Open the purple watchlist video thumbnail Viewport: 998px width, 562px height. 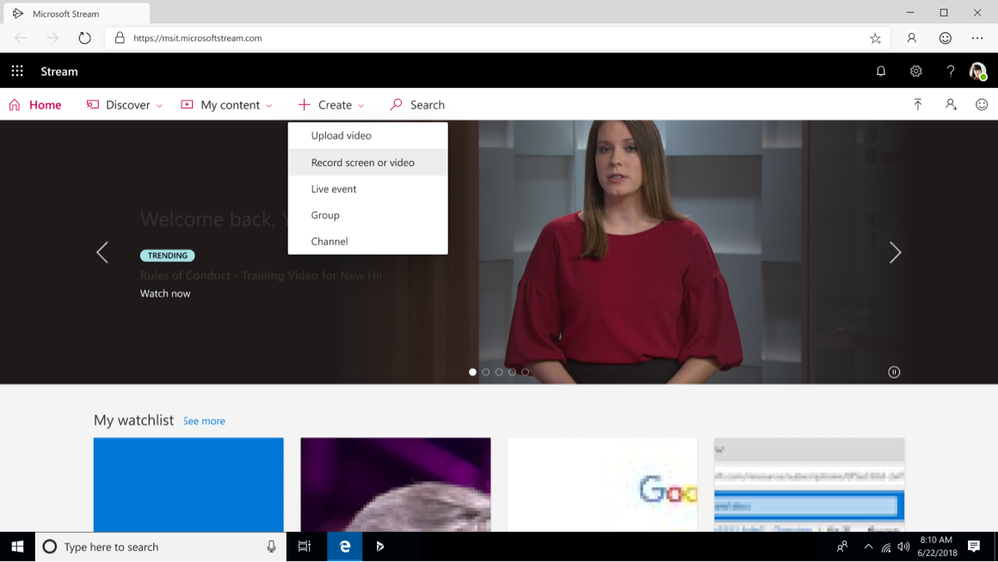click(395, 484)
